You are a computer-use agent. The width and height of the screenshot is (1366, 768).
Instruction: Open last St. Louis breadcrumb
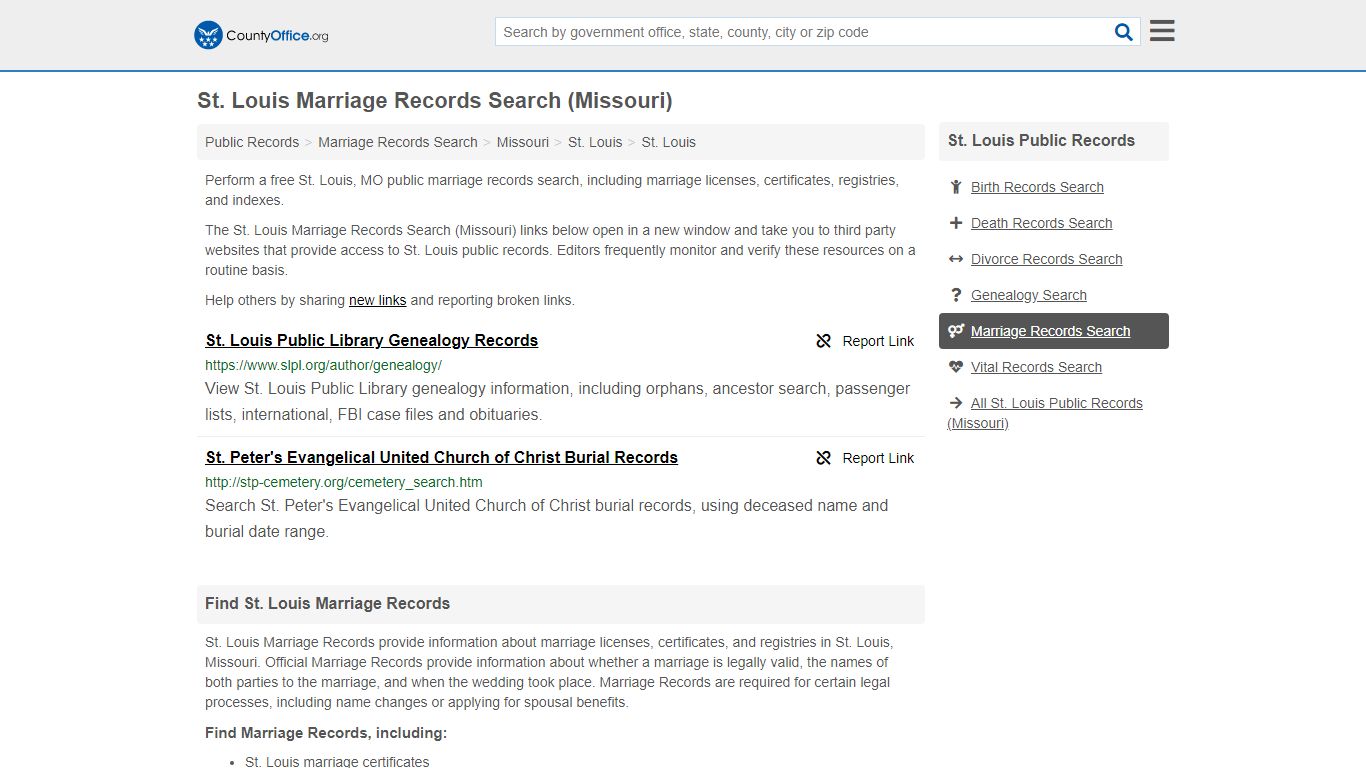coord(669,142)
